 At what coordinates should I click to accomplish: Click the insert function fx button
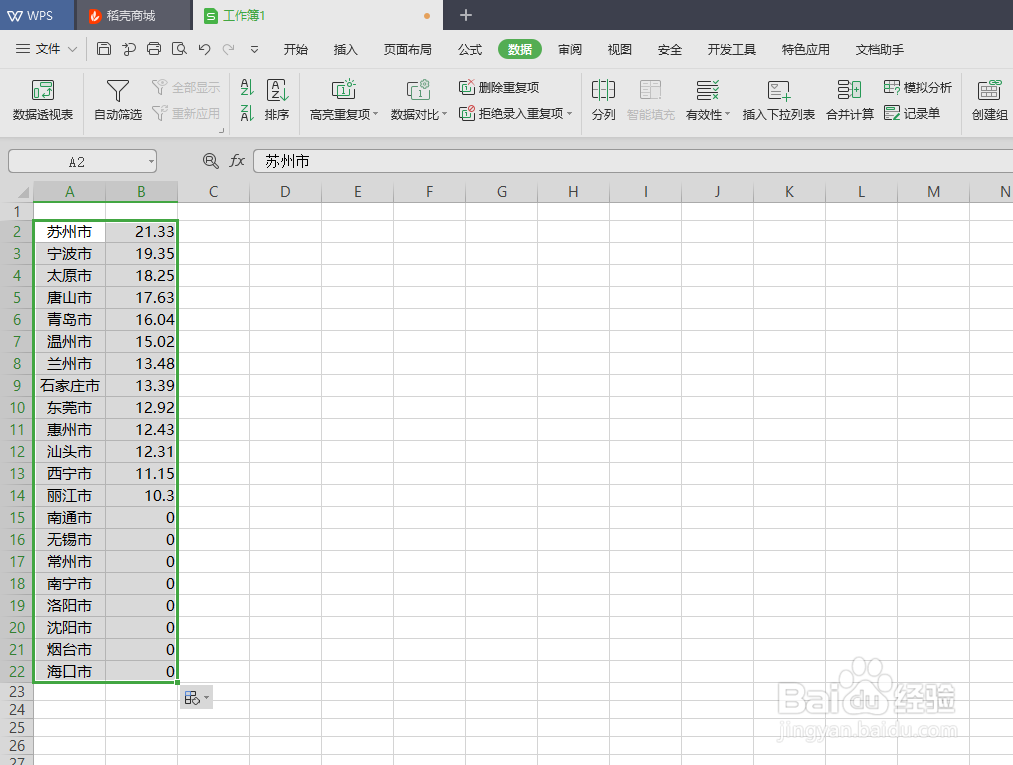coord(237,161)
